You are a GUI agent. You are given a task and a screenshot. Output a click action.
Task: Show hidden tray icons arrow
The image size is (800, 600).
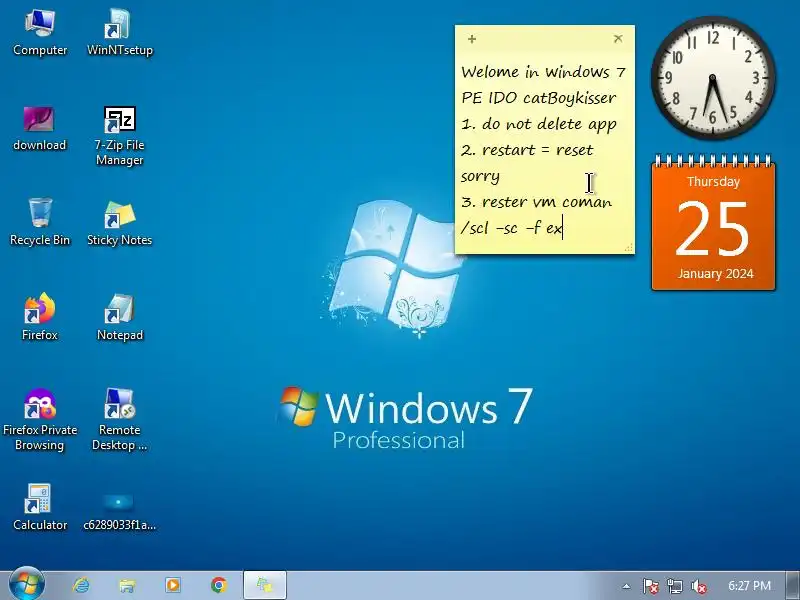click(626, 586)
